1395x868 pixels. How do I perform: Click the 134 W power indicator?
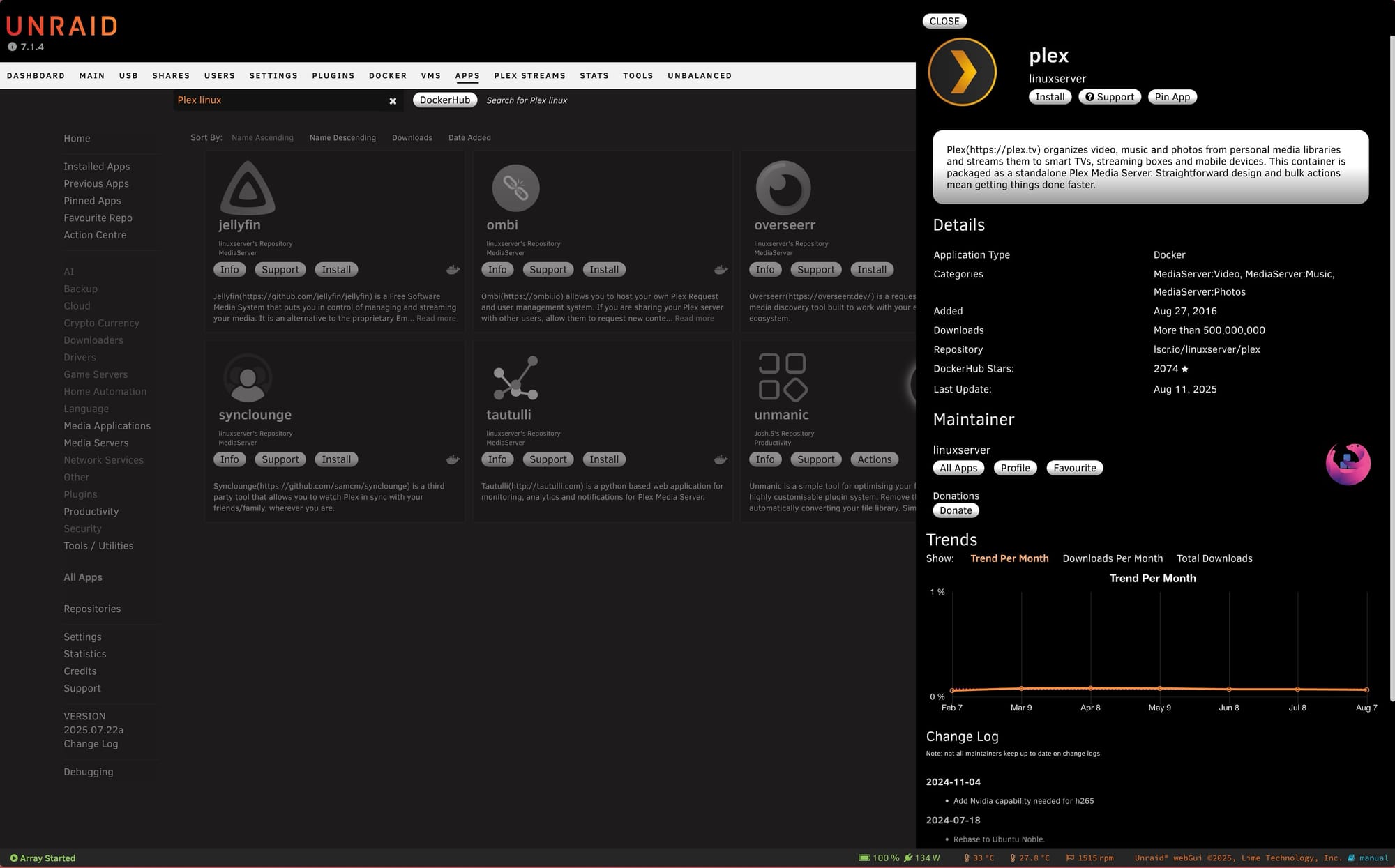(x=921, y=858)
